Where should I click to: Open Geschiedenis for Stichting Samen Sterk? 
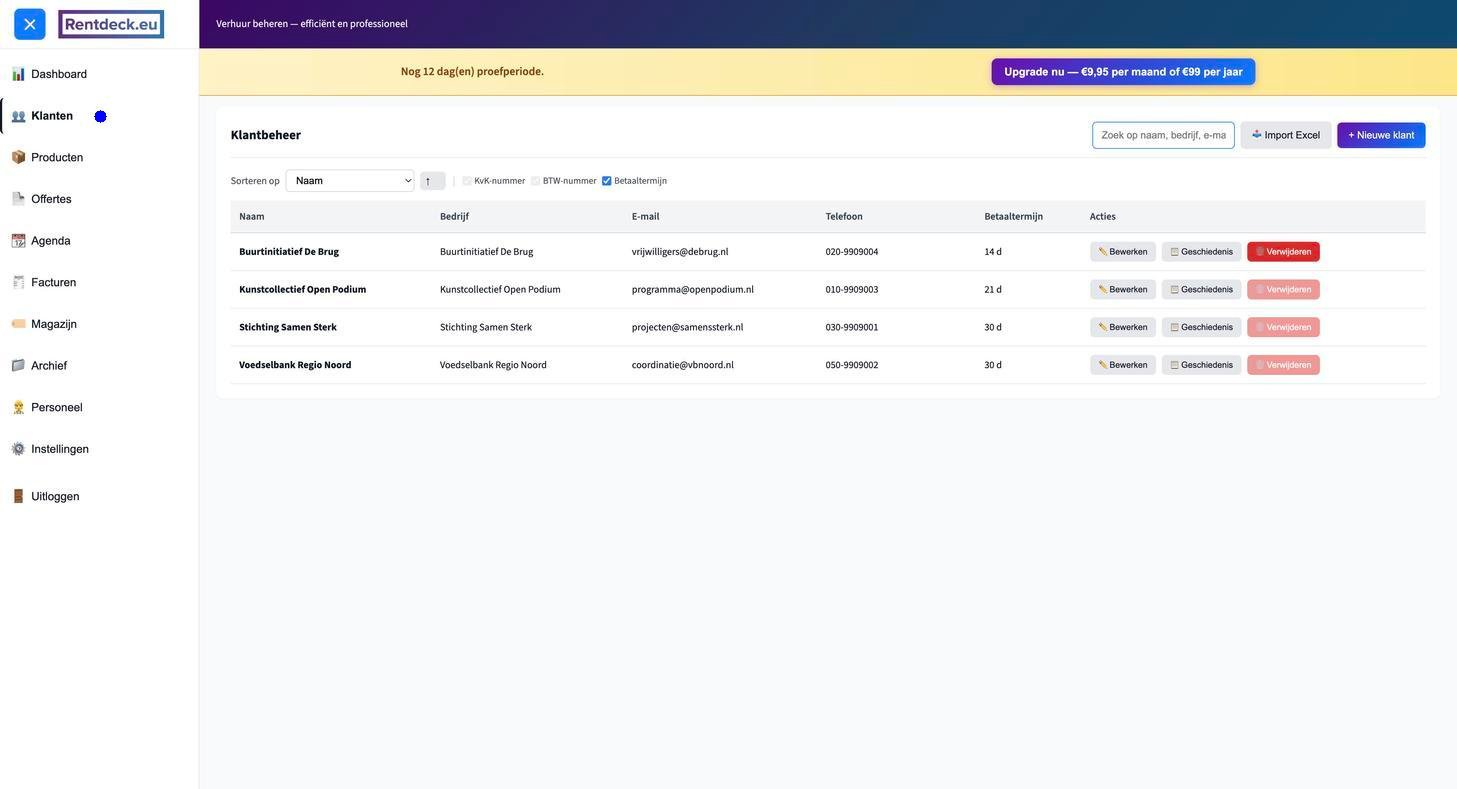pos(1201,327)
